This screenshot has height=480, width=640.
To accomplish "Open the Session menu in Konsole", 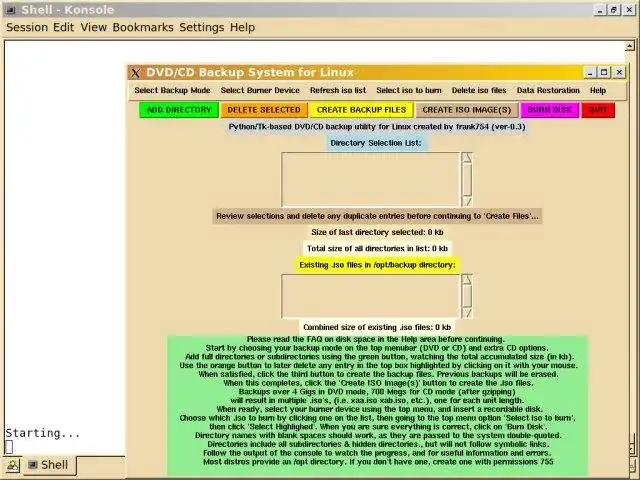I will click(x=27, y=27).
